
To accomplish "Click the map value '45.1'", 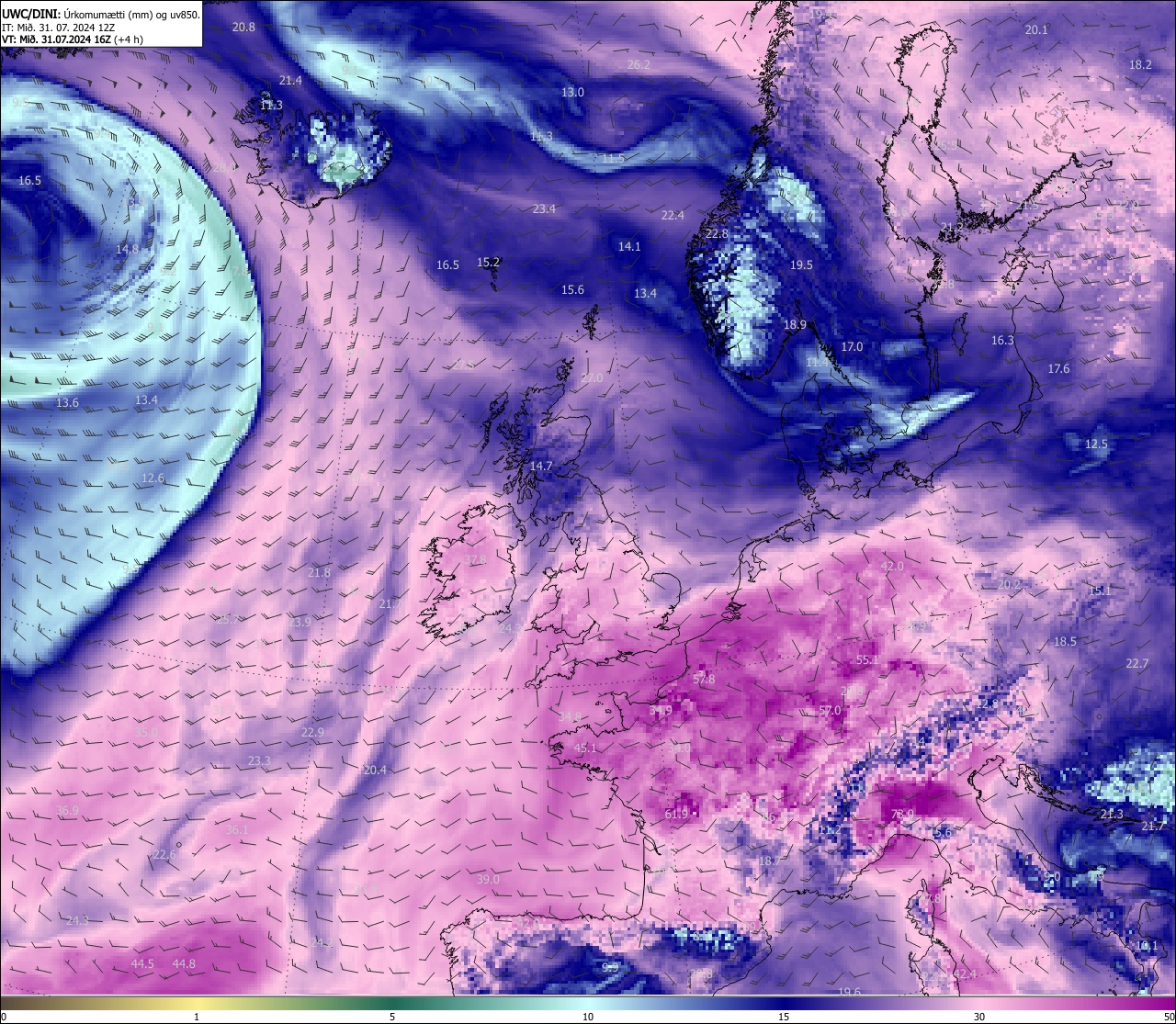I will [x=585, y=748].
